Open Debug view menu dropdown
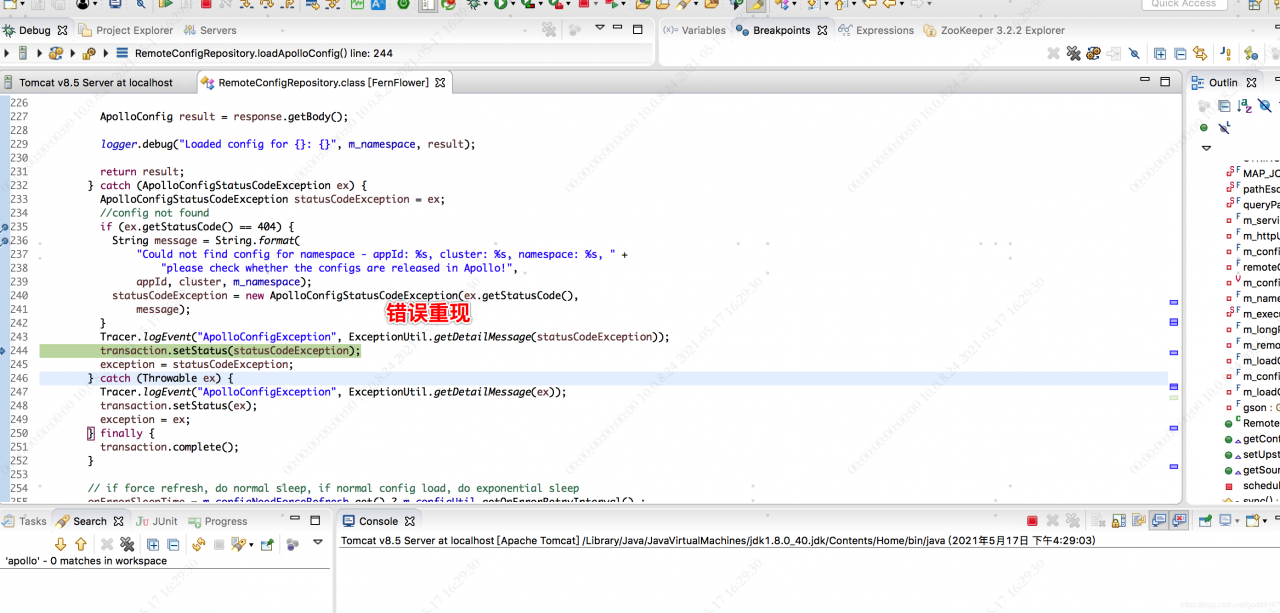Viewport: 1280px width, 613px height. tap(599, 27)
